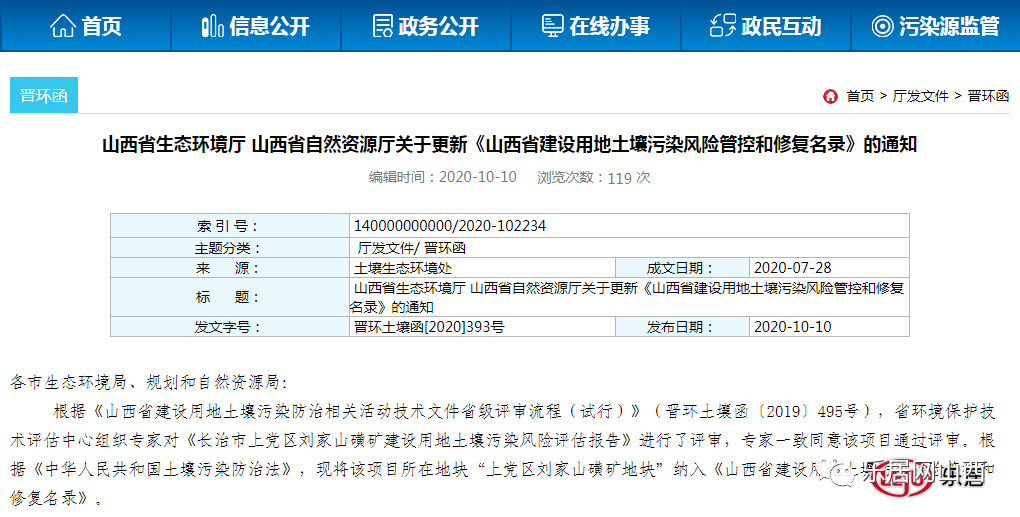Image resolution: width=1020 pixels, height=517 pixels.
Task: Click index number 140000000000/2020-102234
Action: click(x=450, y=226)
